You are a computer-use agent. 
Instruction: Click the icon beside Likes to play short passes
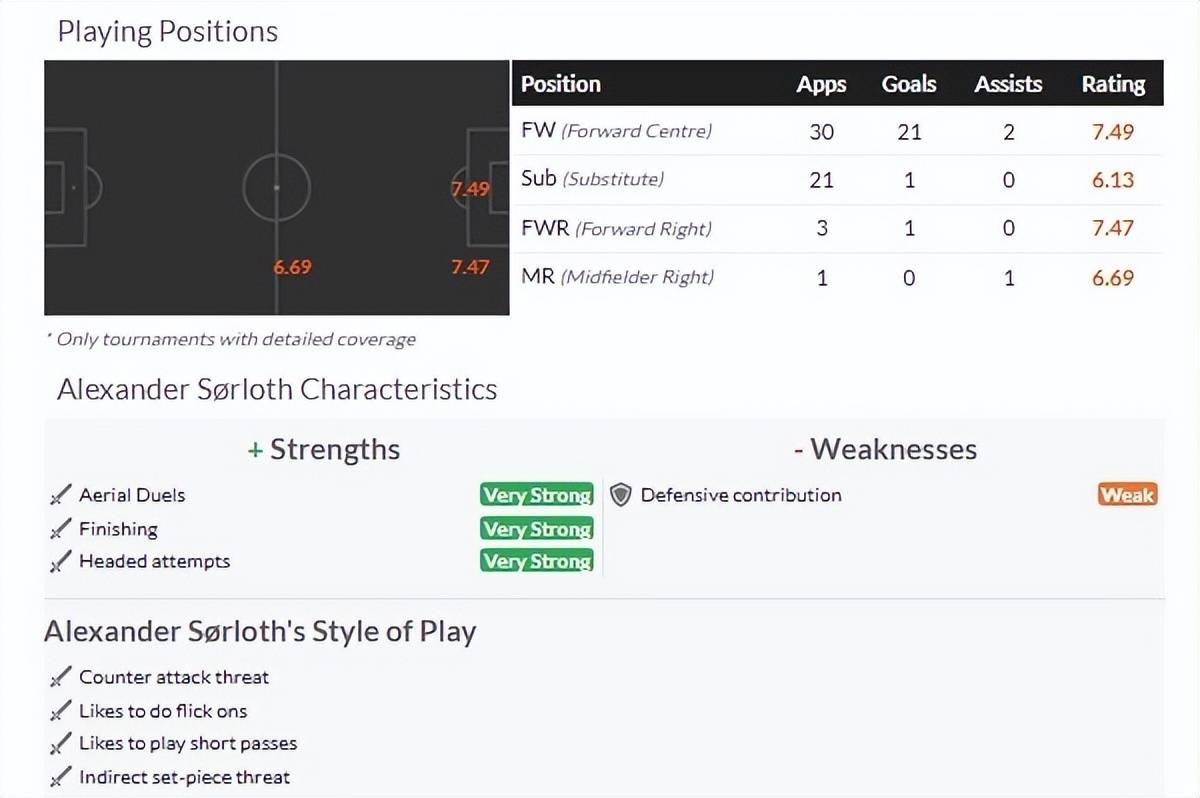coord(61,744)
